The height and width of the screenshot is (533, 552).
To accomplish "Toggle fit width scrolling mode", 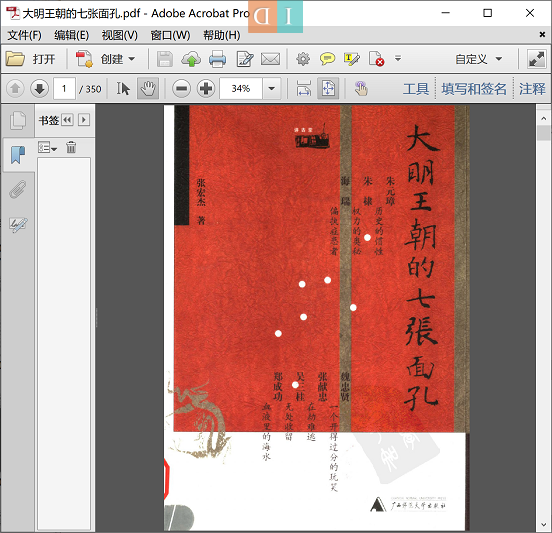I will (303, 88).
